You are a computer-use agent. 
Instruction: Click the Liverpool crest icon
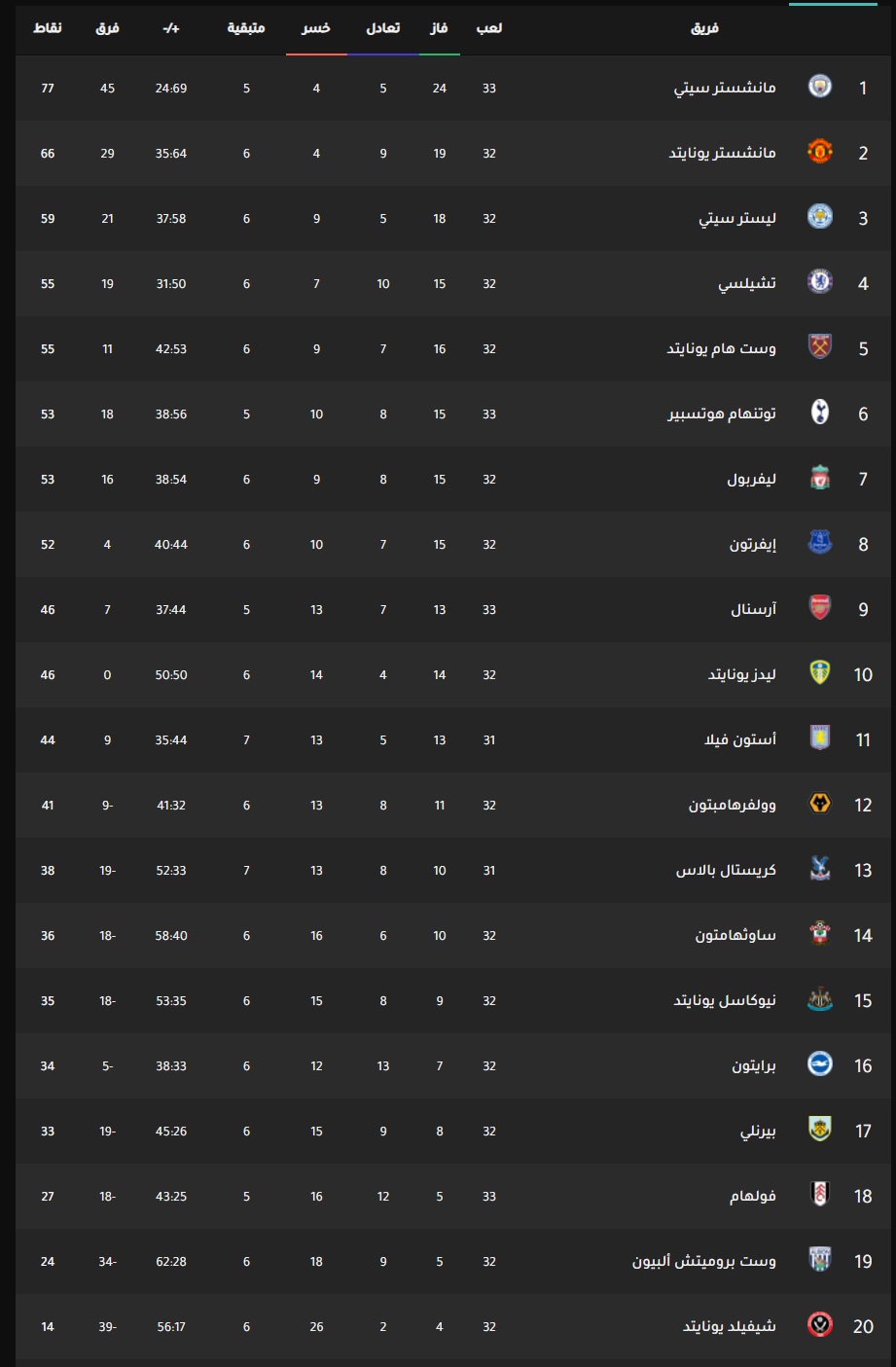[x=820, y=479]
